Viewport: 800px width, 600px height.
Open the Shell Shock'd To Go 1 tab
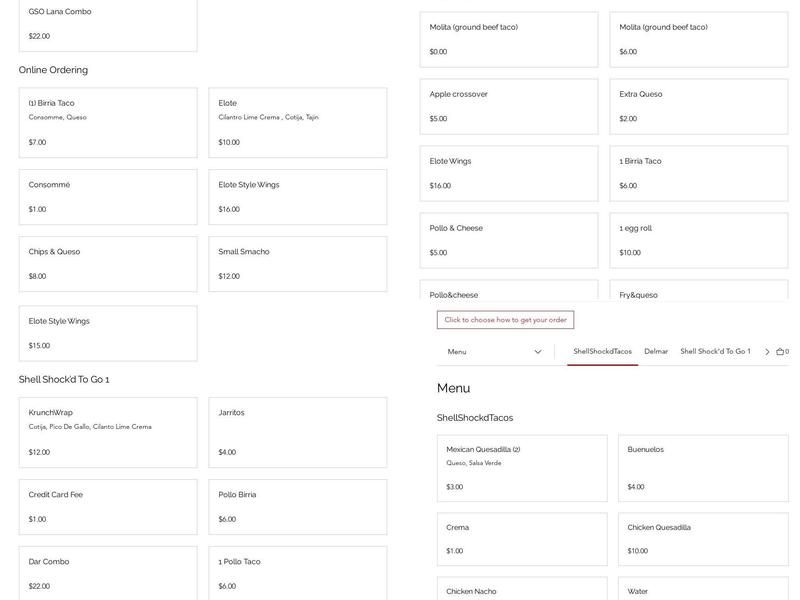pos(715,352)
